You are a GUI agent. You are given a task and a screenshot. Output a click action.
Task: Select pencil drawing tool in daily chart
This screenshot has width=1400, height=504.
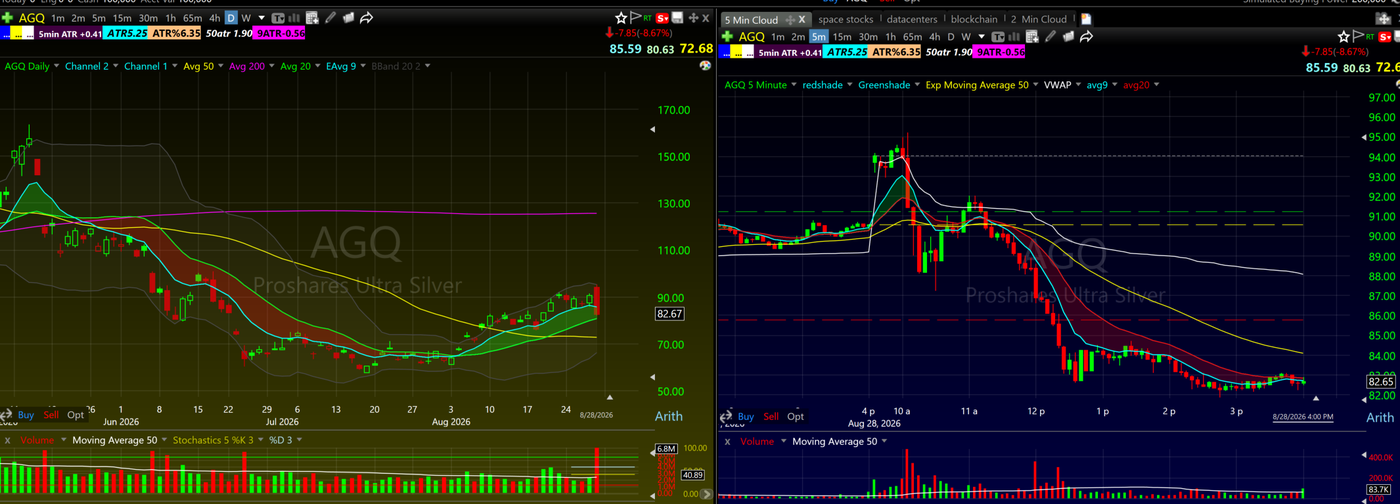pyautogui.click(x=331, y=18)
